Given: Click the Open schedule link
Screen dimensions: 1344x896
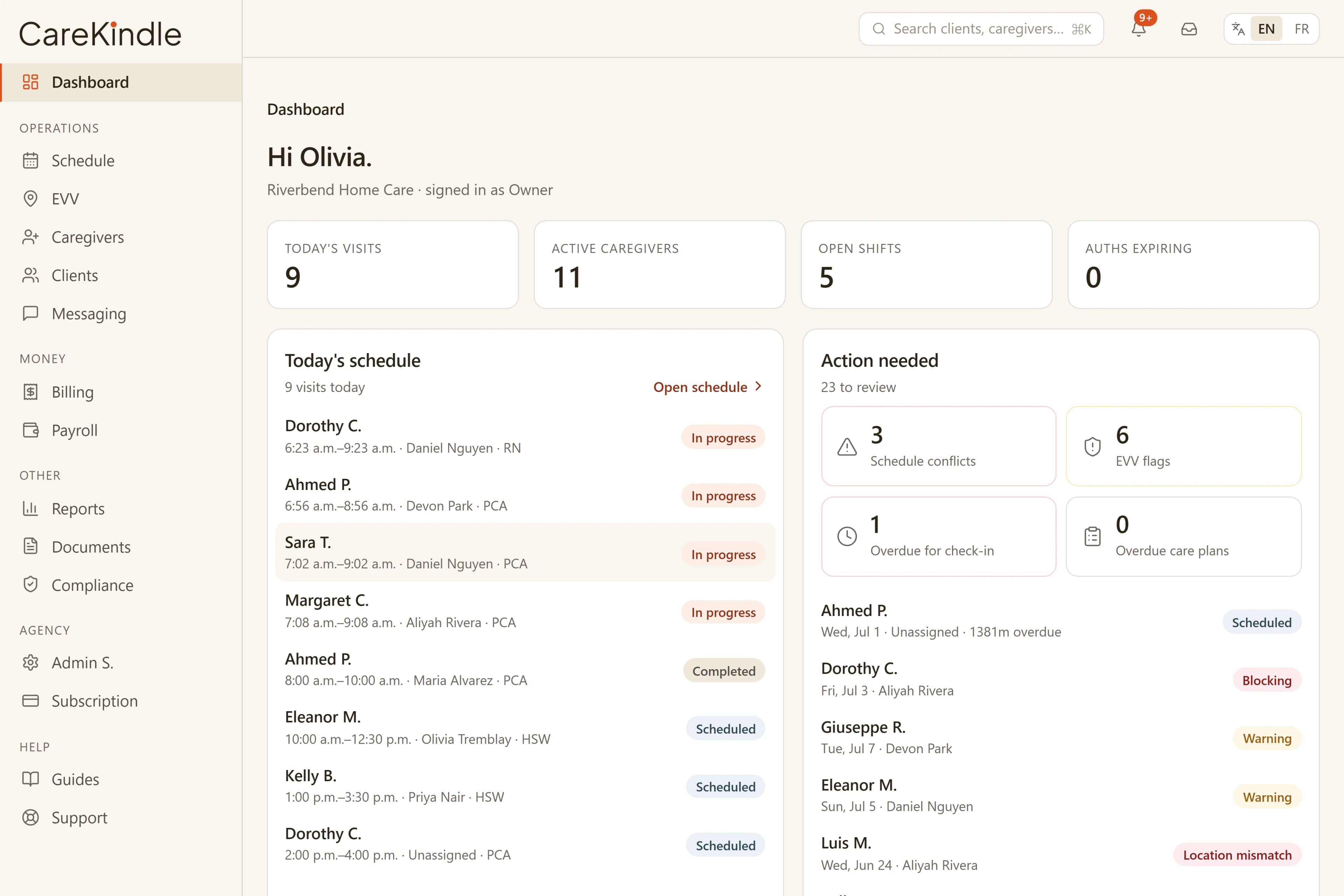Looking at the screenshot, I should tap(708, 387).
